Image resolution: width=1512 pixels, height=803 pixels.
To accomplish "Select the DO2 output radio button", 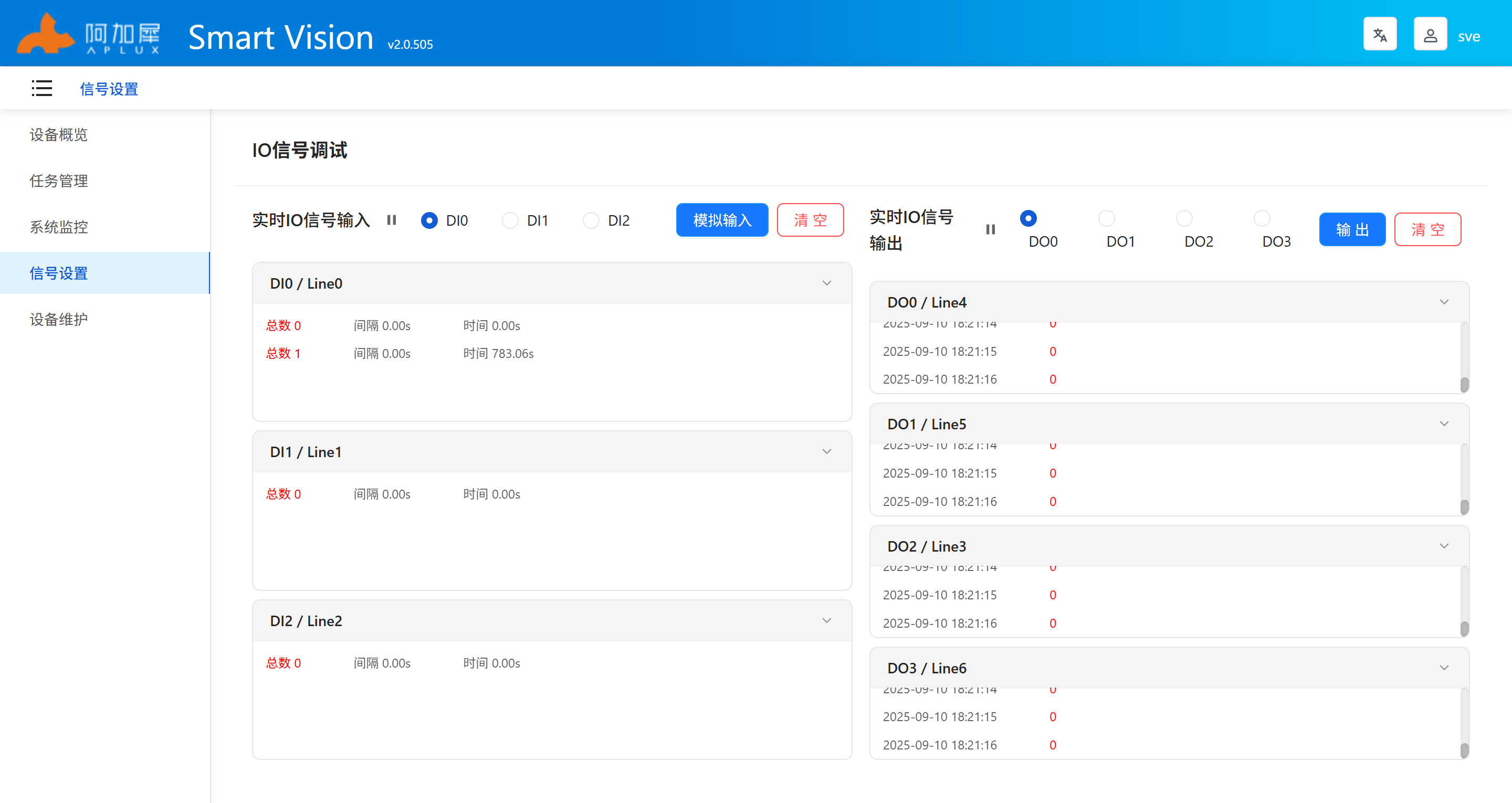I will 1184,218.
